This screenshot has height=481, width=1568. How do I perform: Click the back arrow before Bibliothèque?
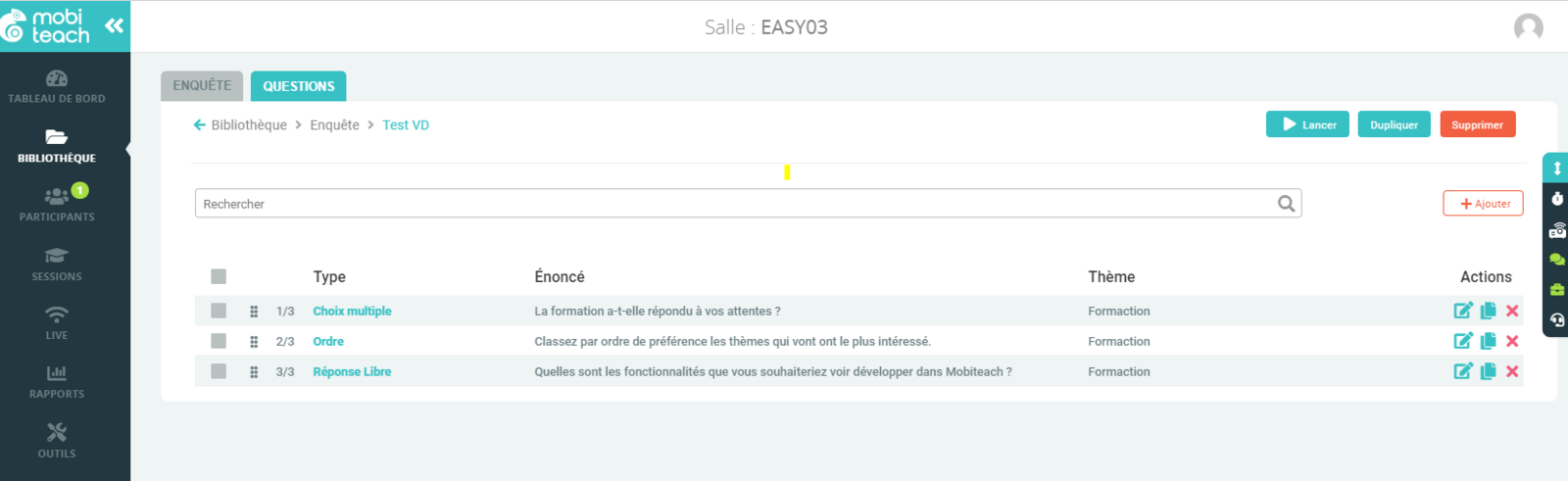point(200,124)
